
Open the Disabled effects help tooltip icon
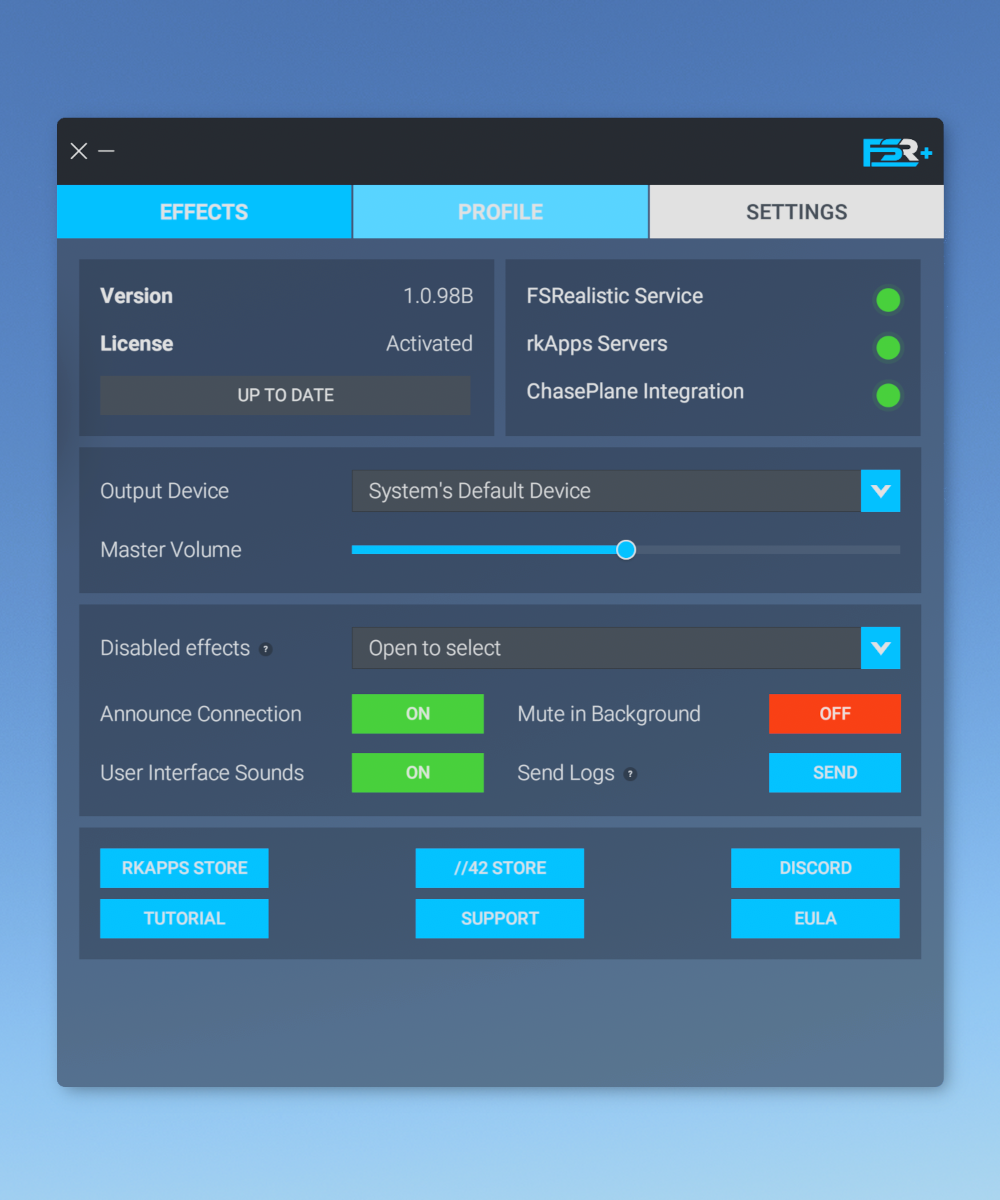pos(265,649)
